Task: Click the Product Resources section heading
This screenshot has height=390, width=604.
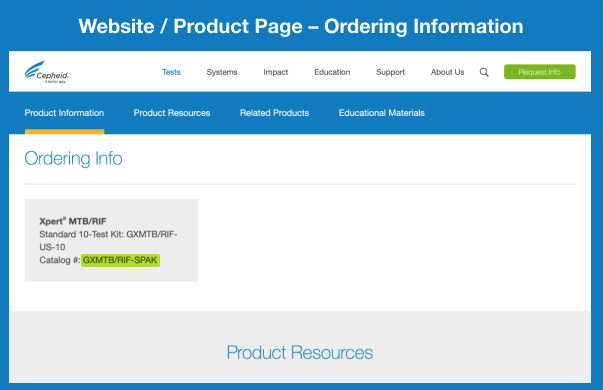Action: [x=300, y=353]
